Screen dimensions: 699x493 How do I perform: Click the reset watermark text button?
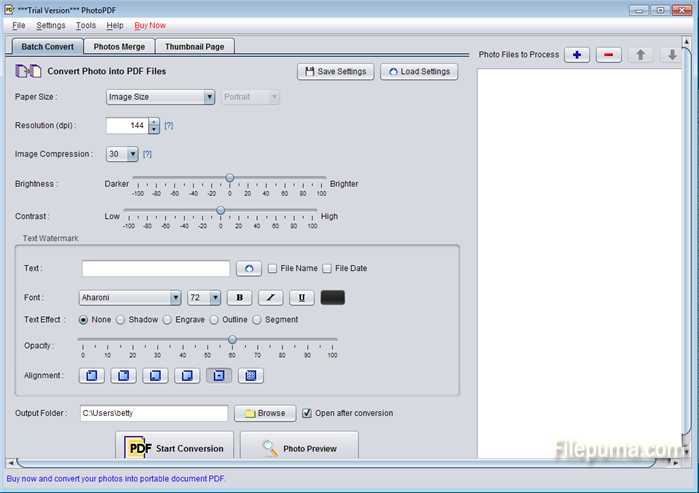(248, 268)
